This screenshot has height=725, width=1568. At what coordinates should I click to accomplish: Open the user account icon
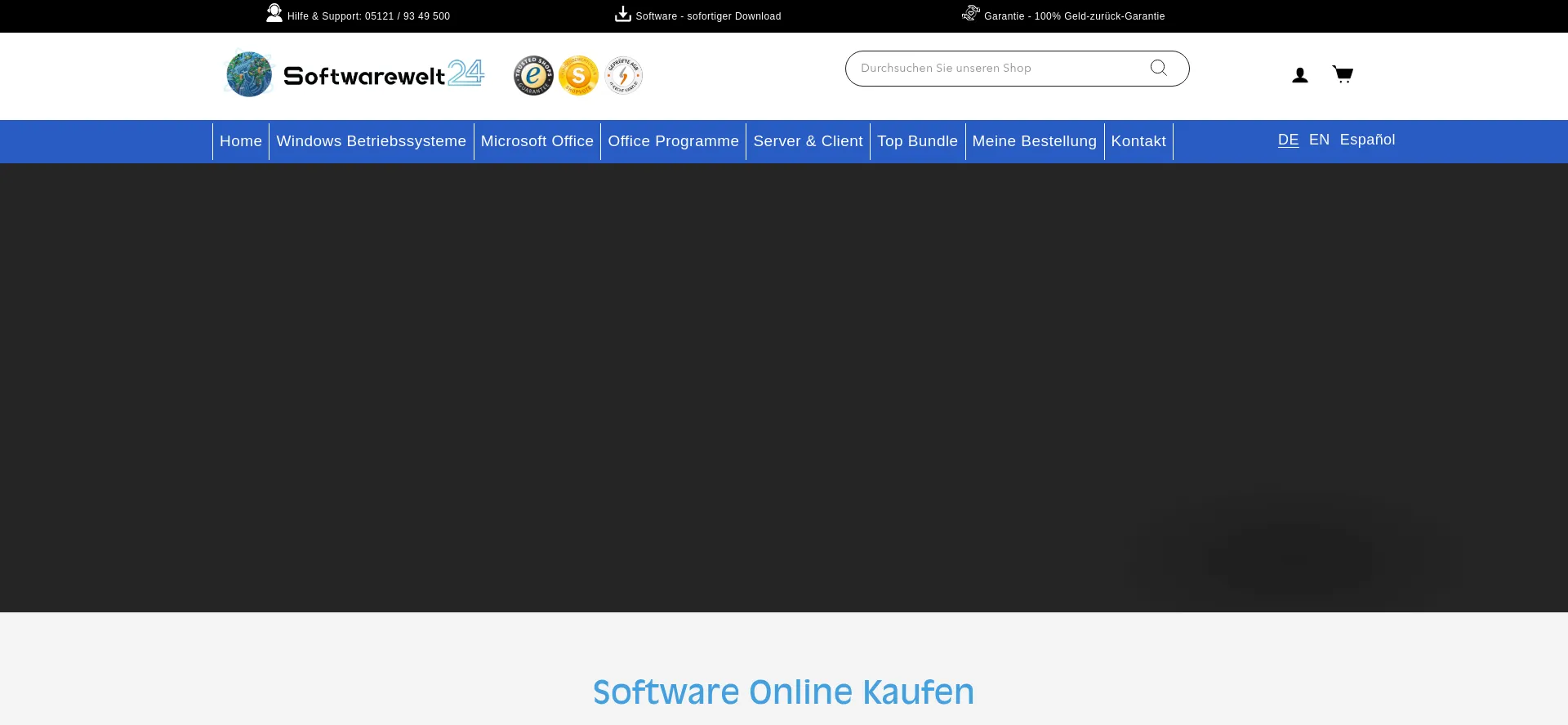coord(1300,75)
